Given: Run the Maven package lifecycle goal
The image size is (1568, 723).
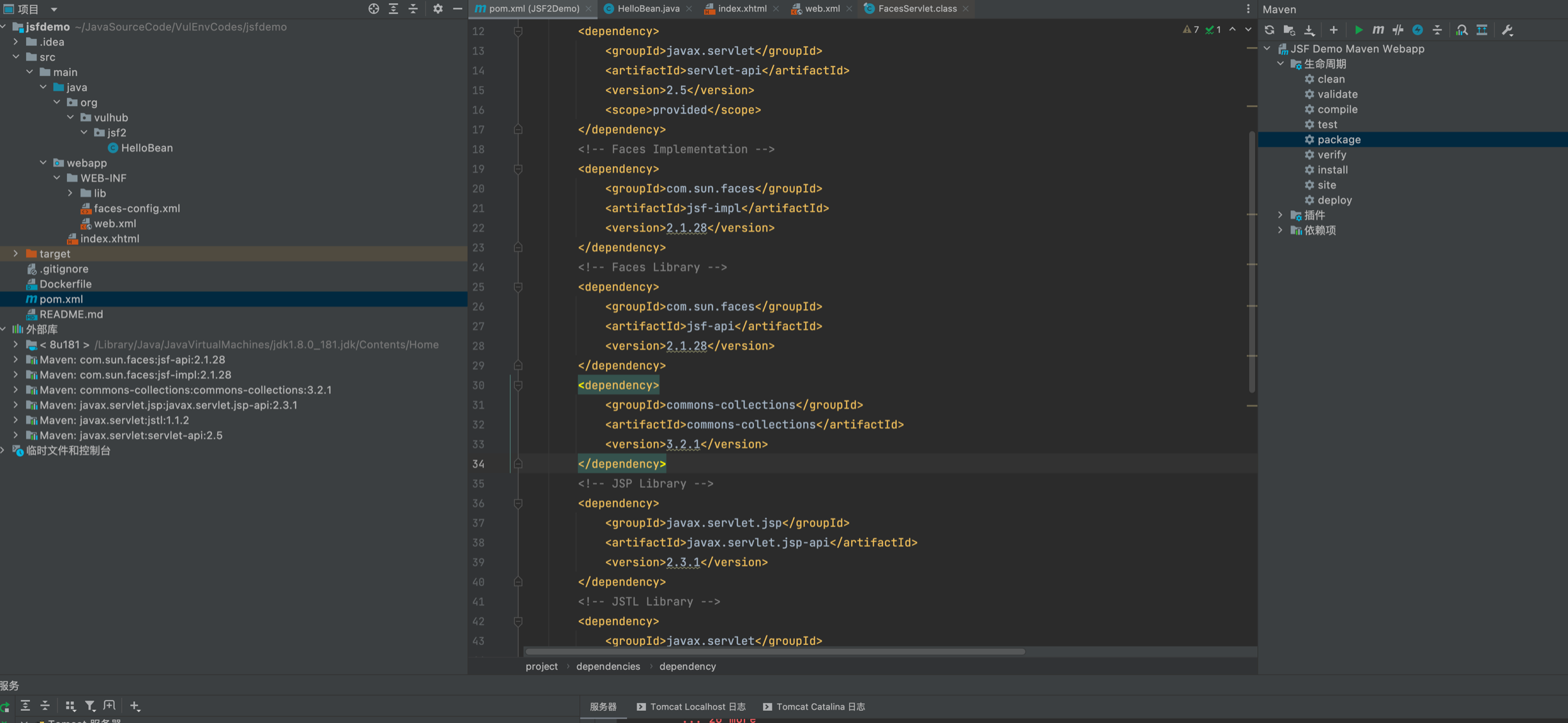Looking at the screenshot, I should (1338, 139).
